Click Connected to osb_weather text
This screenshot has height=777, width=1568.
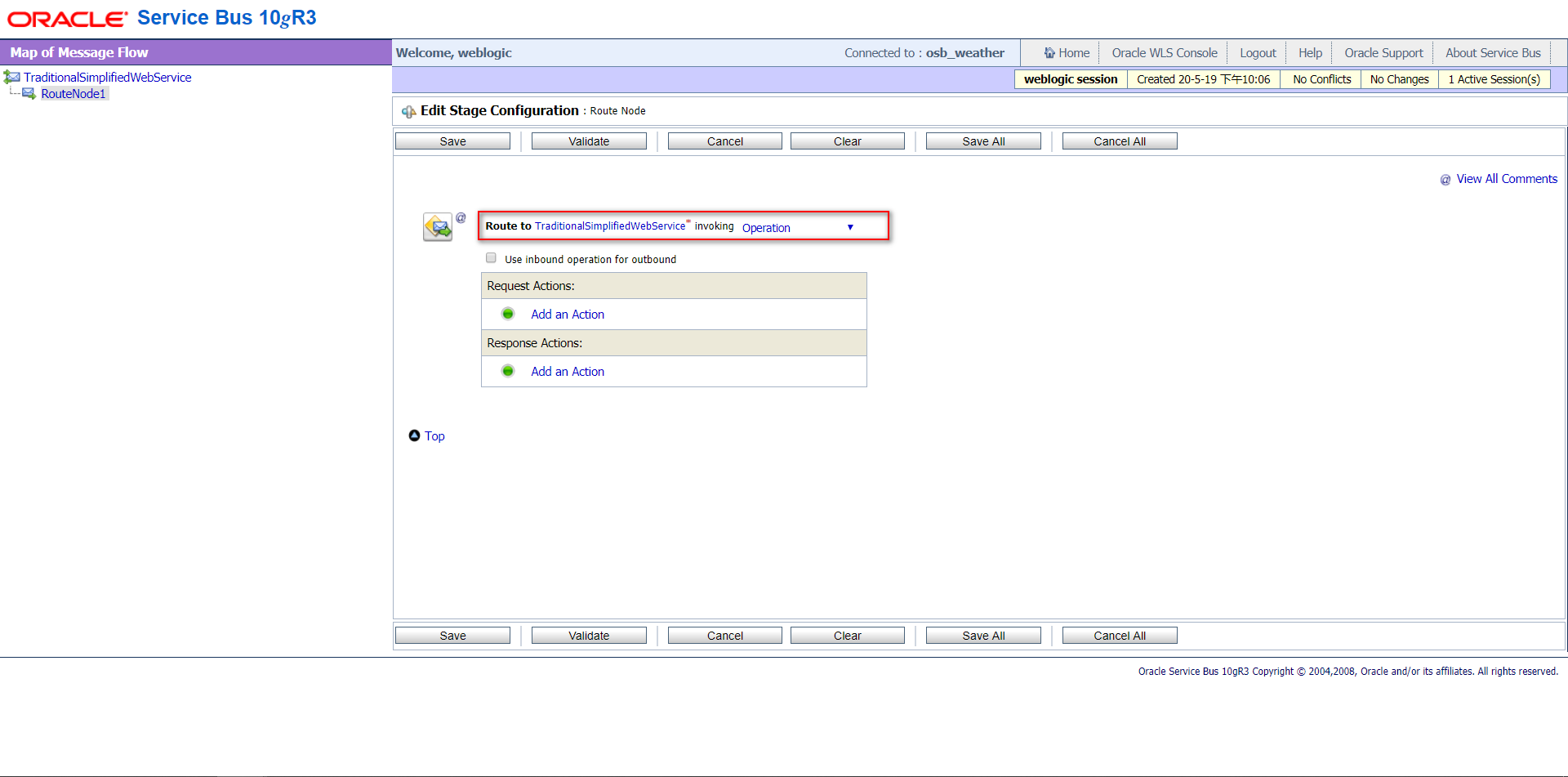[924, 53]
